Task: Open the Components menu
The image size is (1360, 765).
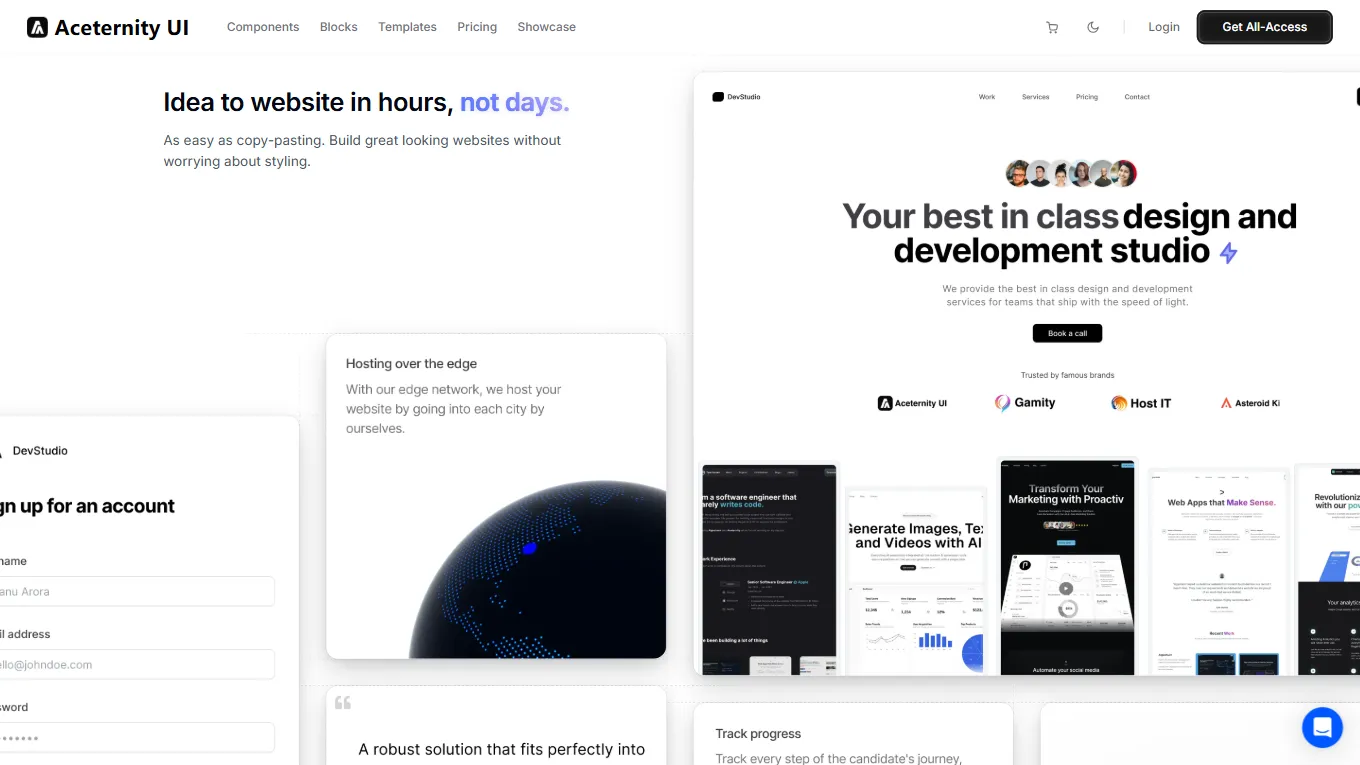Action: tap(263, 27)
